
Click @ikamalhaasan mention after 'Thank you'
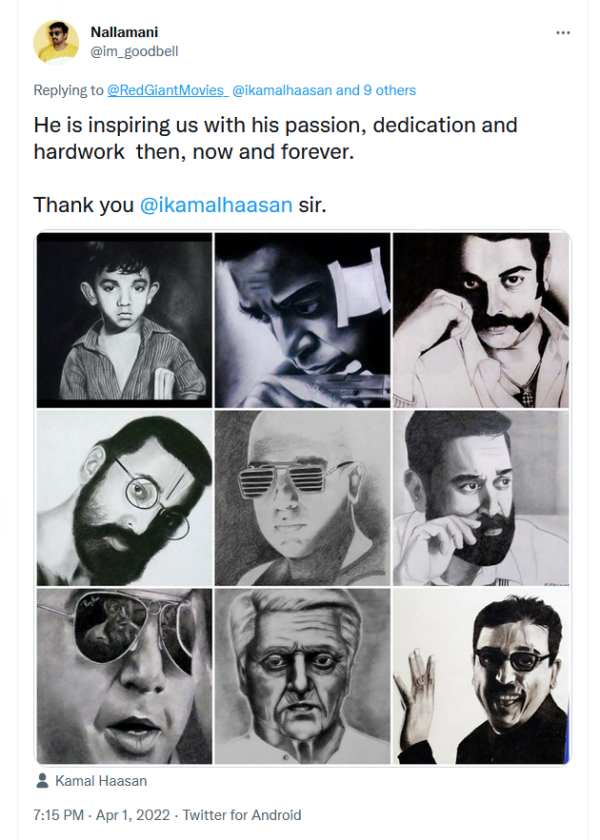[216, 204]
